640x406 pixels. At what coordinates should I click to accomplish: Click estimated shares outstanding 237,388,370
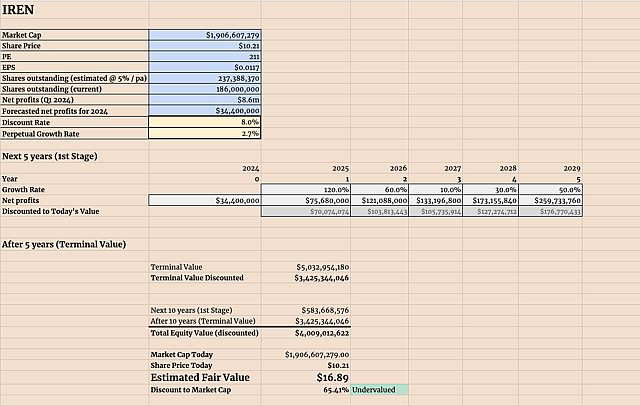click(204, 78)
